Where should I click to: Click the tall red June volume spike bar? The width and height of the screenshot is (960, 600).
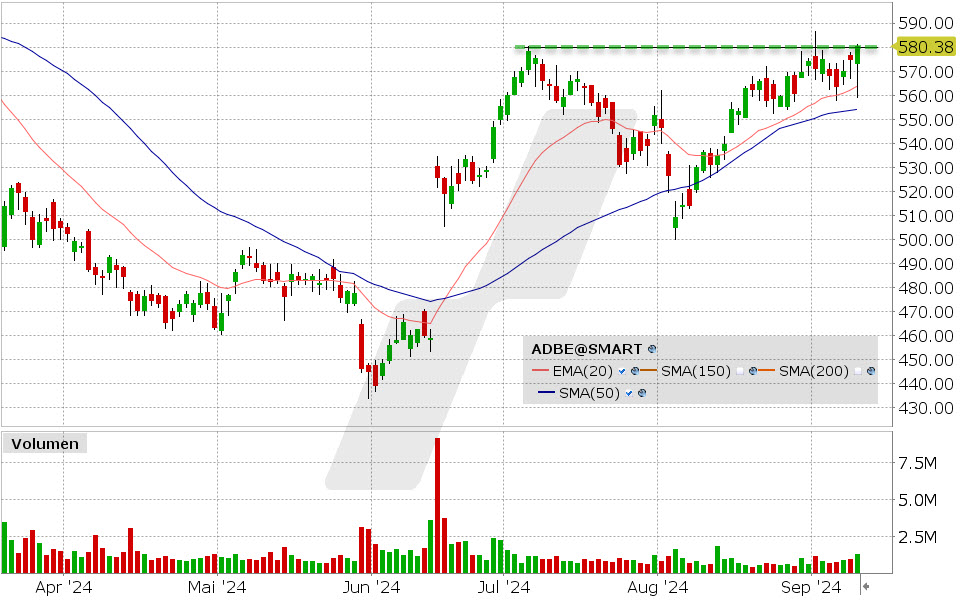[x=437, y=506]
